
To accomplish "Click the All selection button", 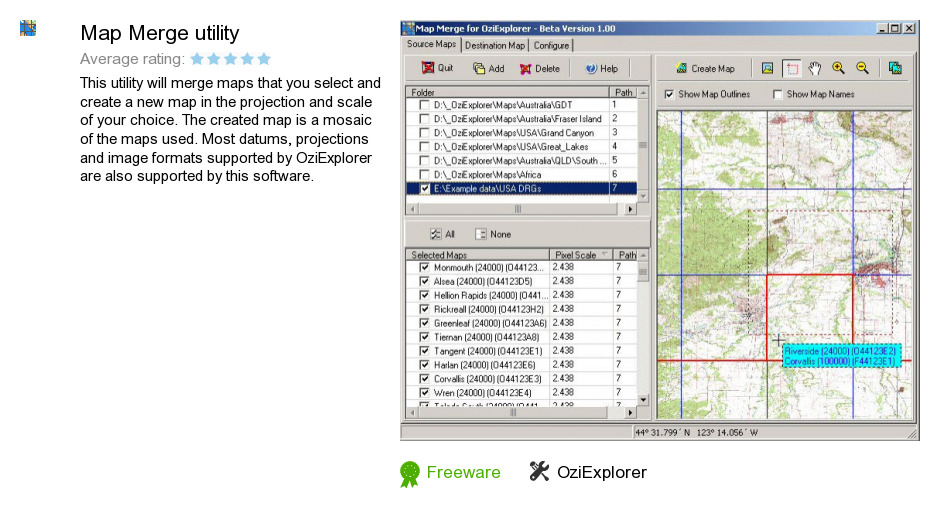I will click(x=442, y=234).
